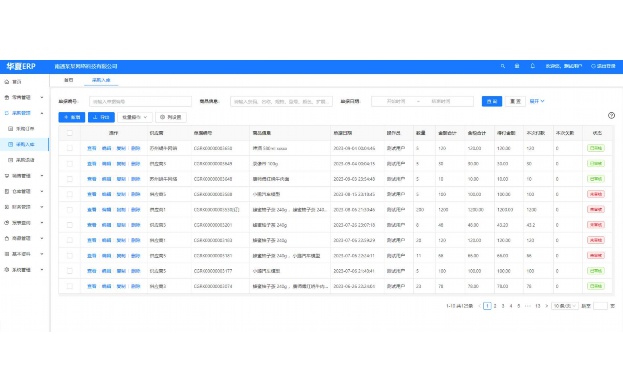The height and width of the screenshot is (392, 623).
Task: Expand 财务管理 with its sidebar arrow
Action: [42, 207]
